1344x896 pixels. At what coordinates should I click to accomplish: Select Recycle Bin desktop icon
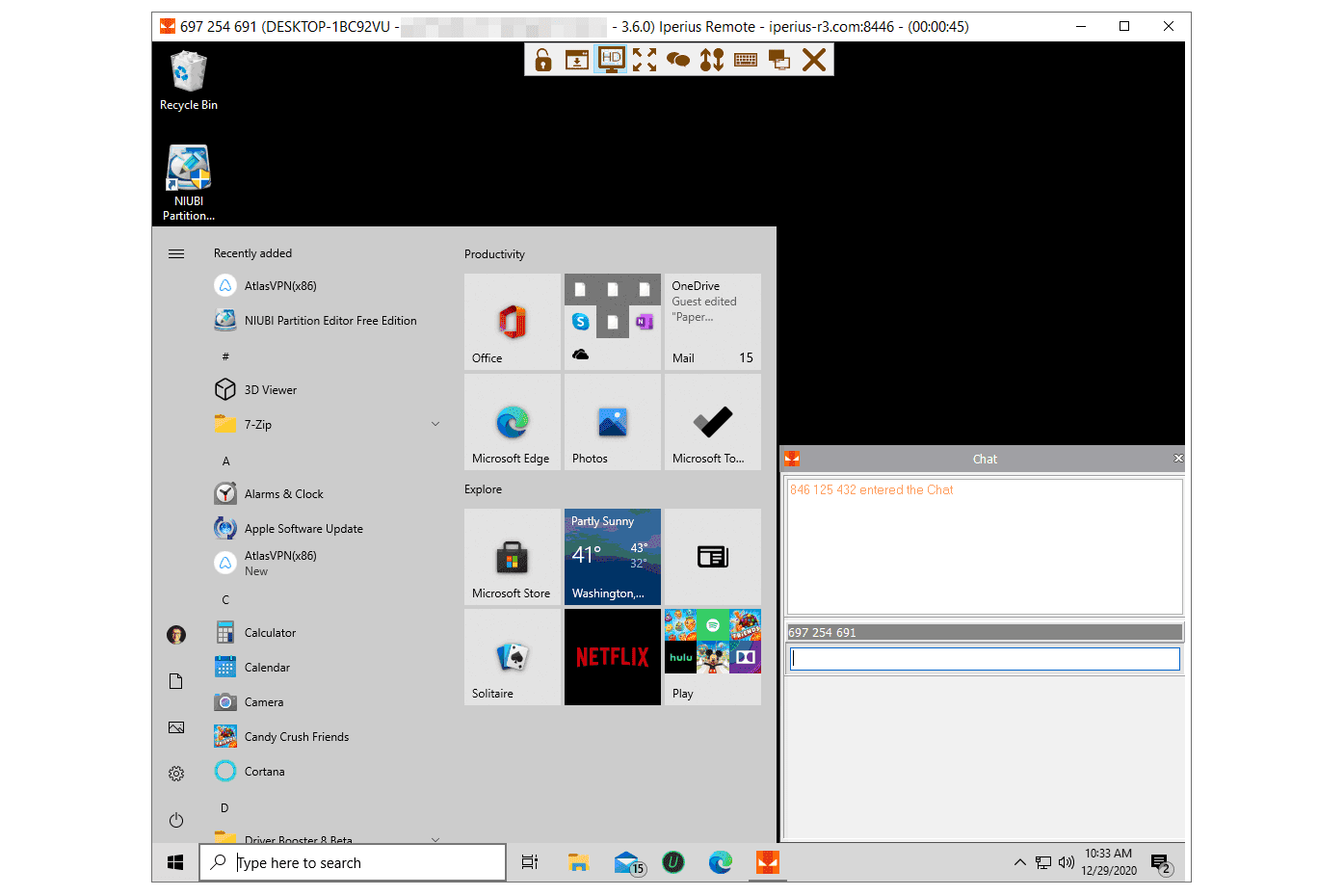(189, 81)
